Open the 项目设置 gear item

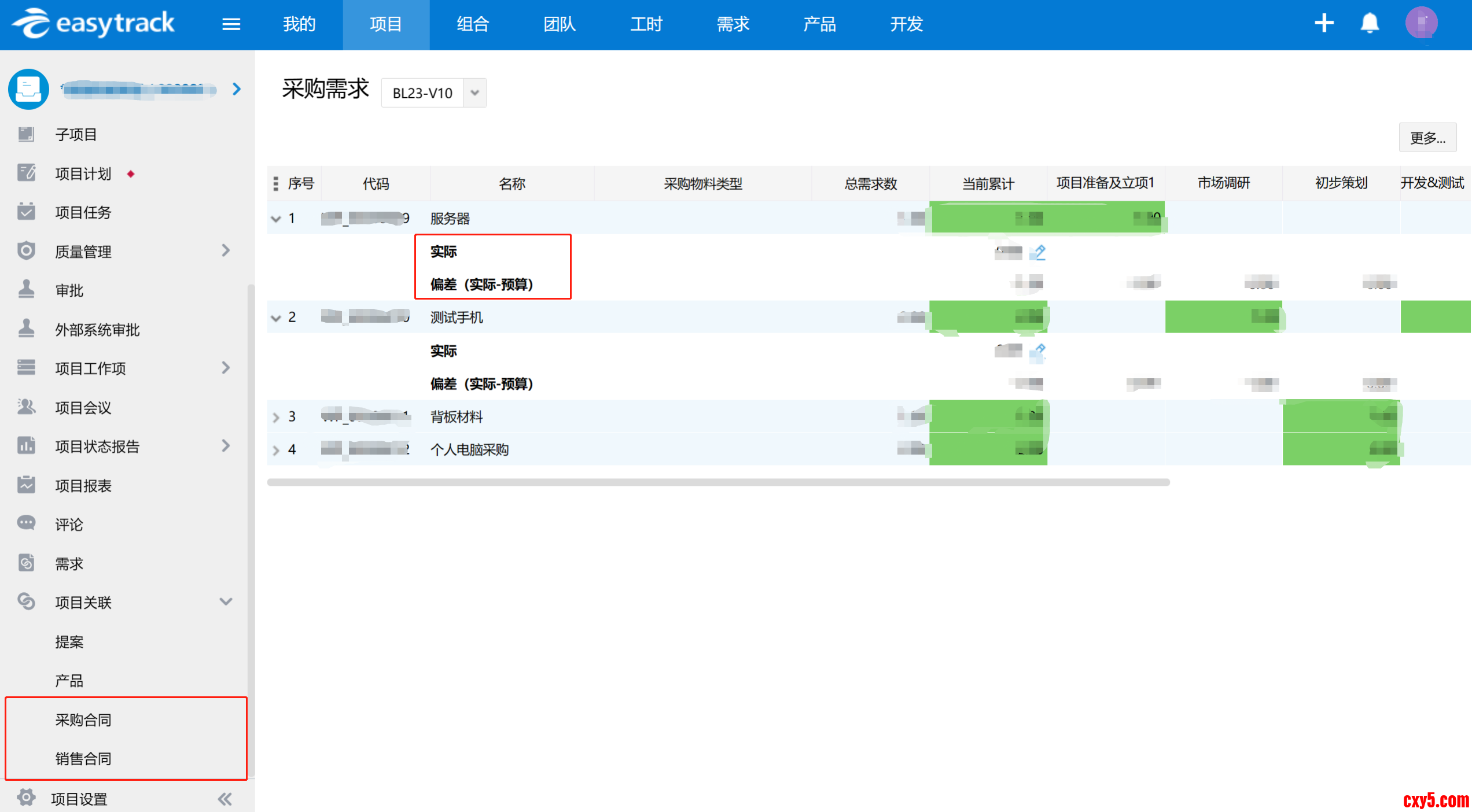[x=79, y=799]
